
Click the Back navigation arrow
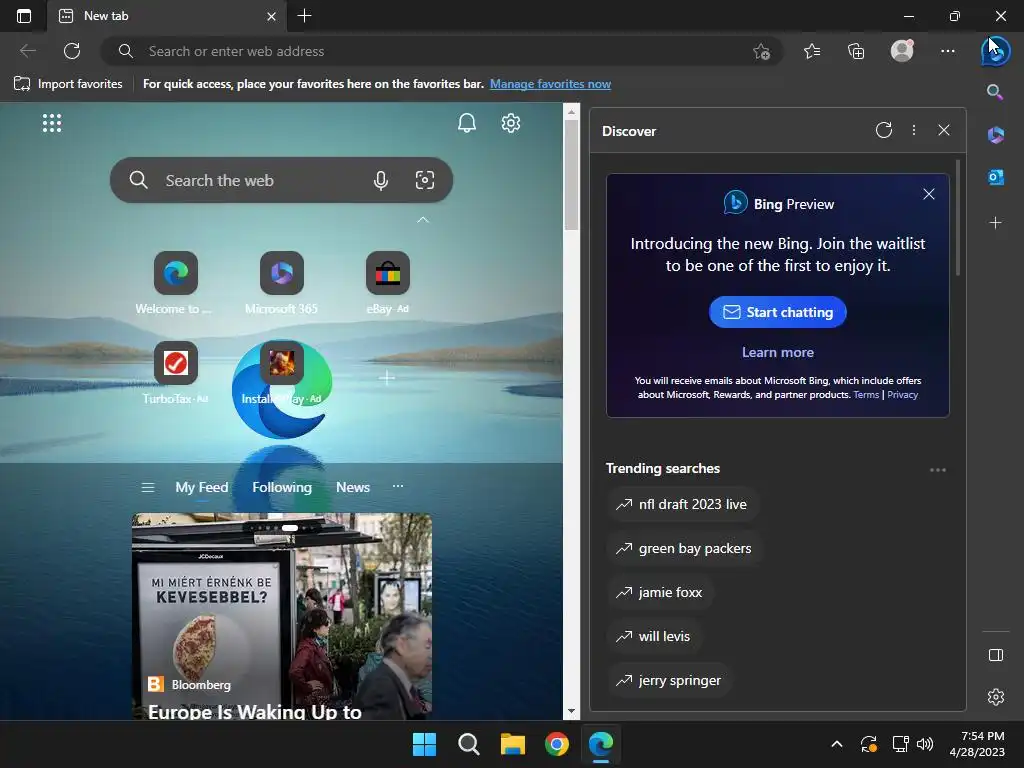pos(27,51)
